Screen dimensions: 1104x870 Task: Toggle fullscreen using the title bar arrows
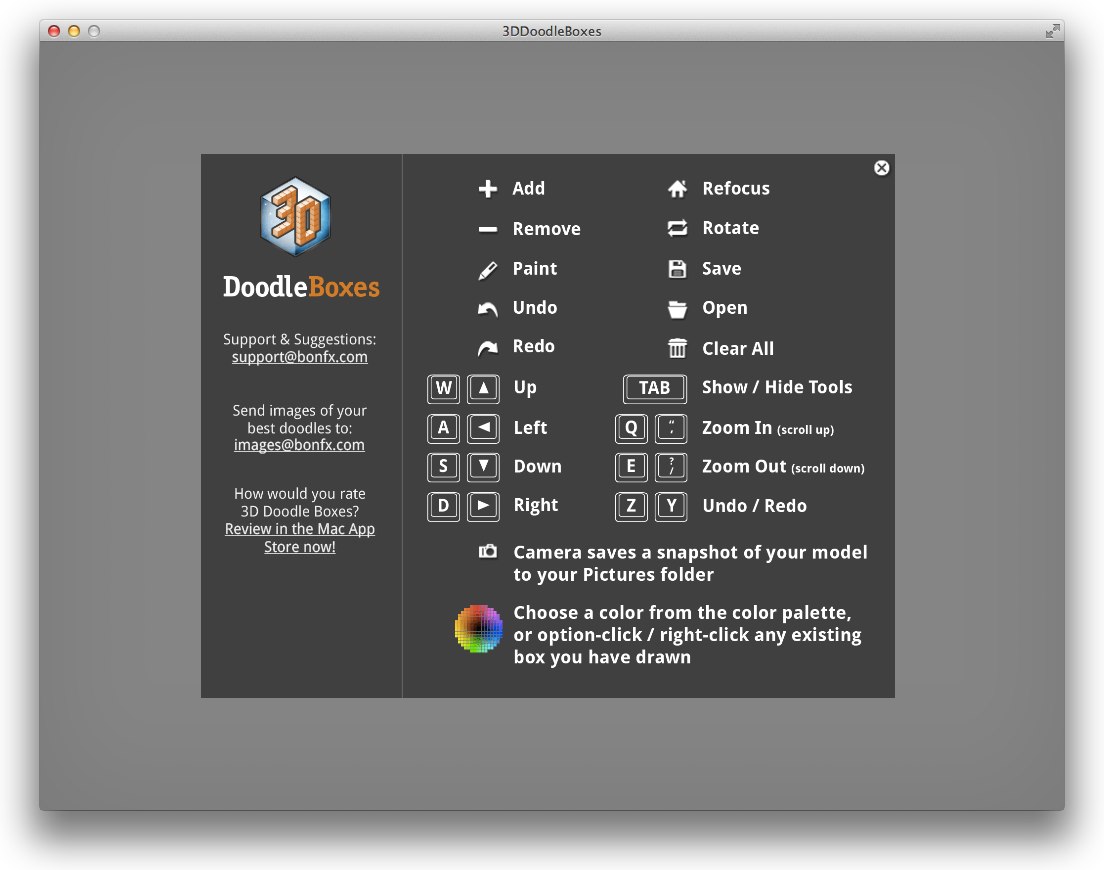1053,31
